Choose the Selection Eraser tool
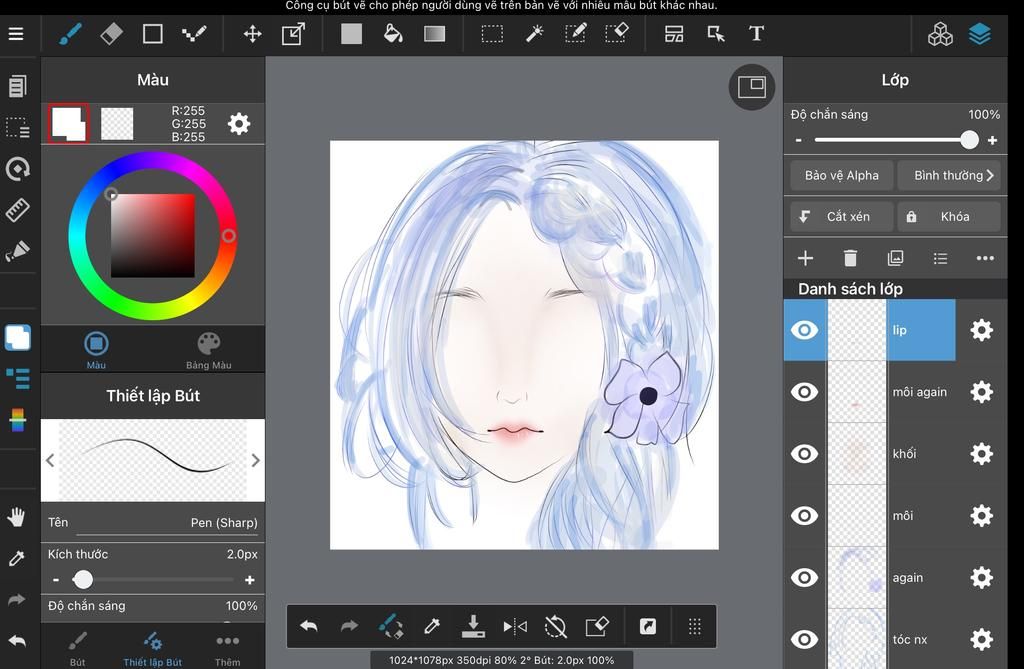This screenshot has width=1024, height=669. click(616, 34)
